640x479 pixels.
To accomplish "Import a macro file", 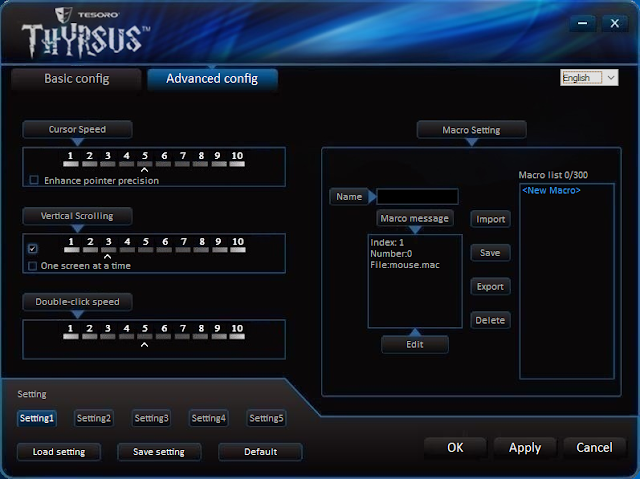I will coord(490,219).
